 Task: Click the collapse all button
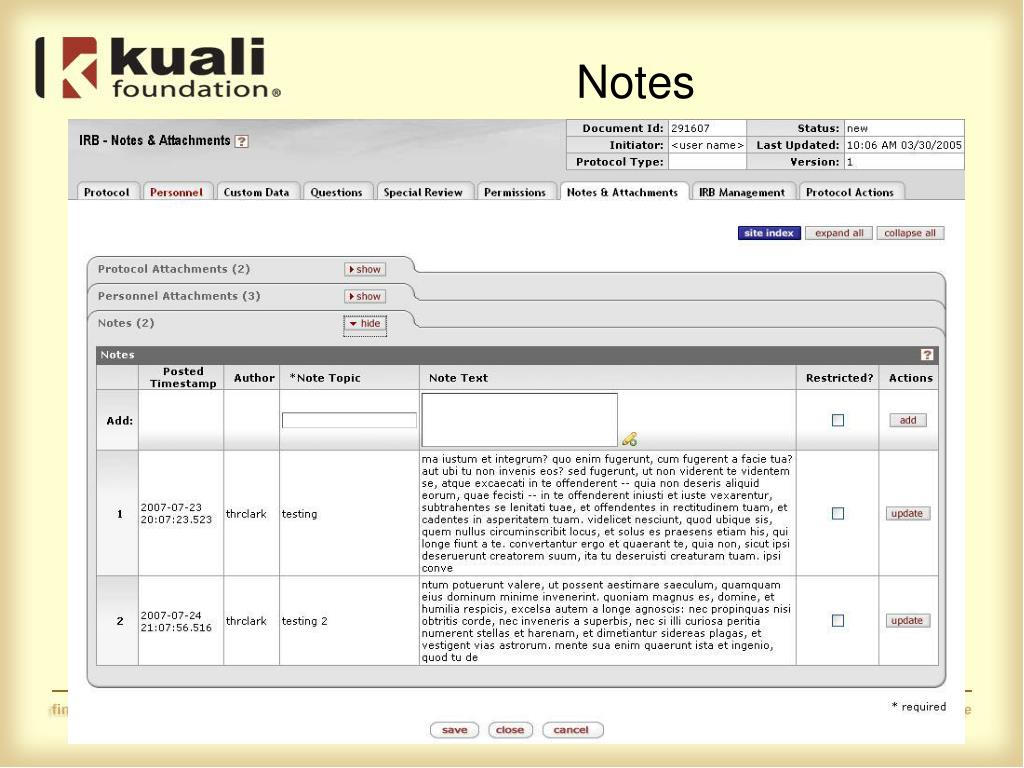[x=910, y=233]
